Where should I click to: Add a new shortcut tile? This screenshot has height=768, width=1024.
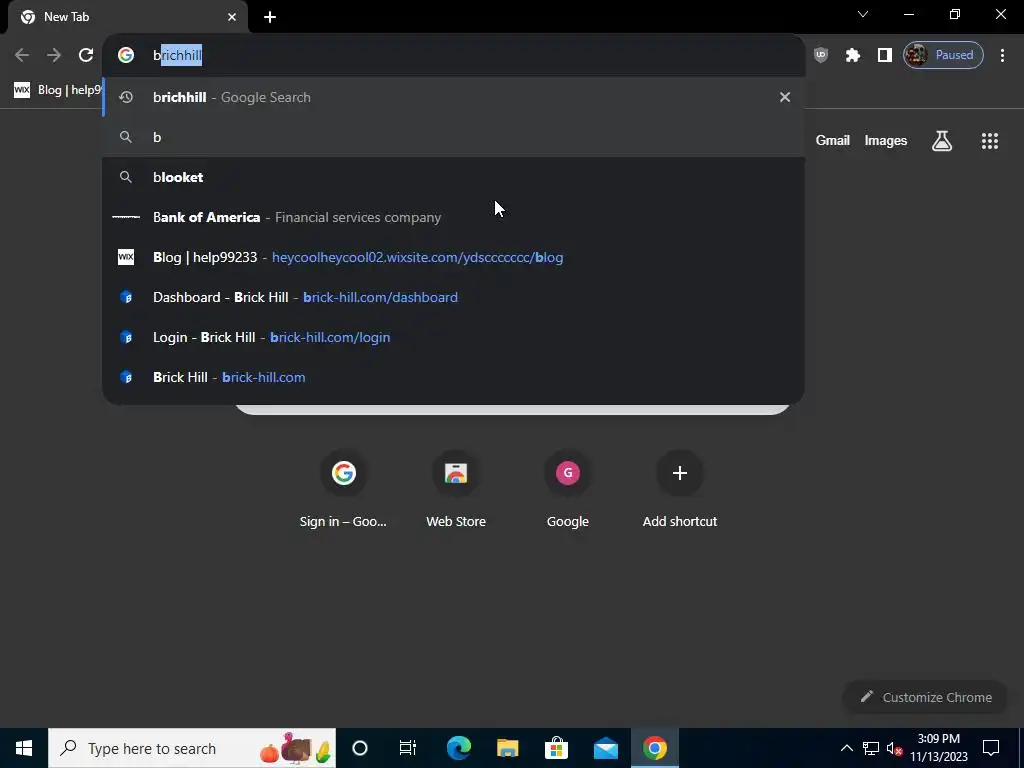pyautogui.click(x=680, y=489)
